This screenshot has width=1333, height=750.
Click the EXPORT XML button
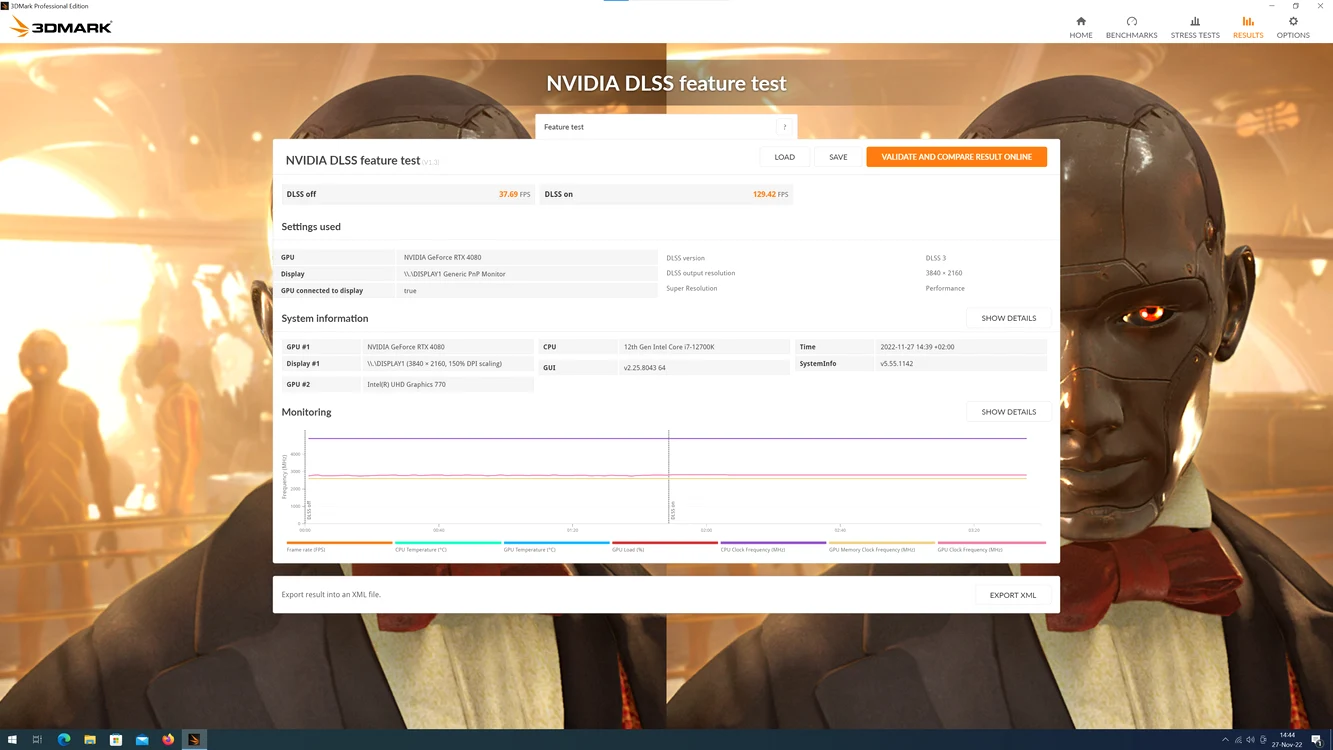point(1013,595)
